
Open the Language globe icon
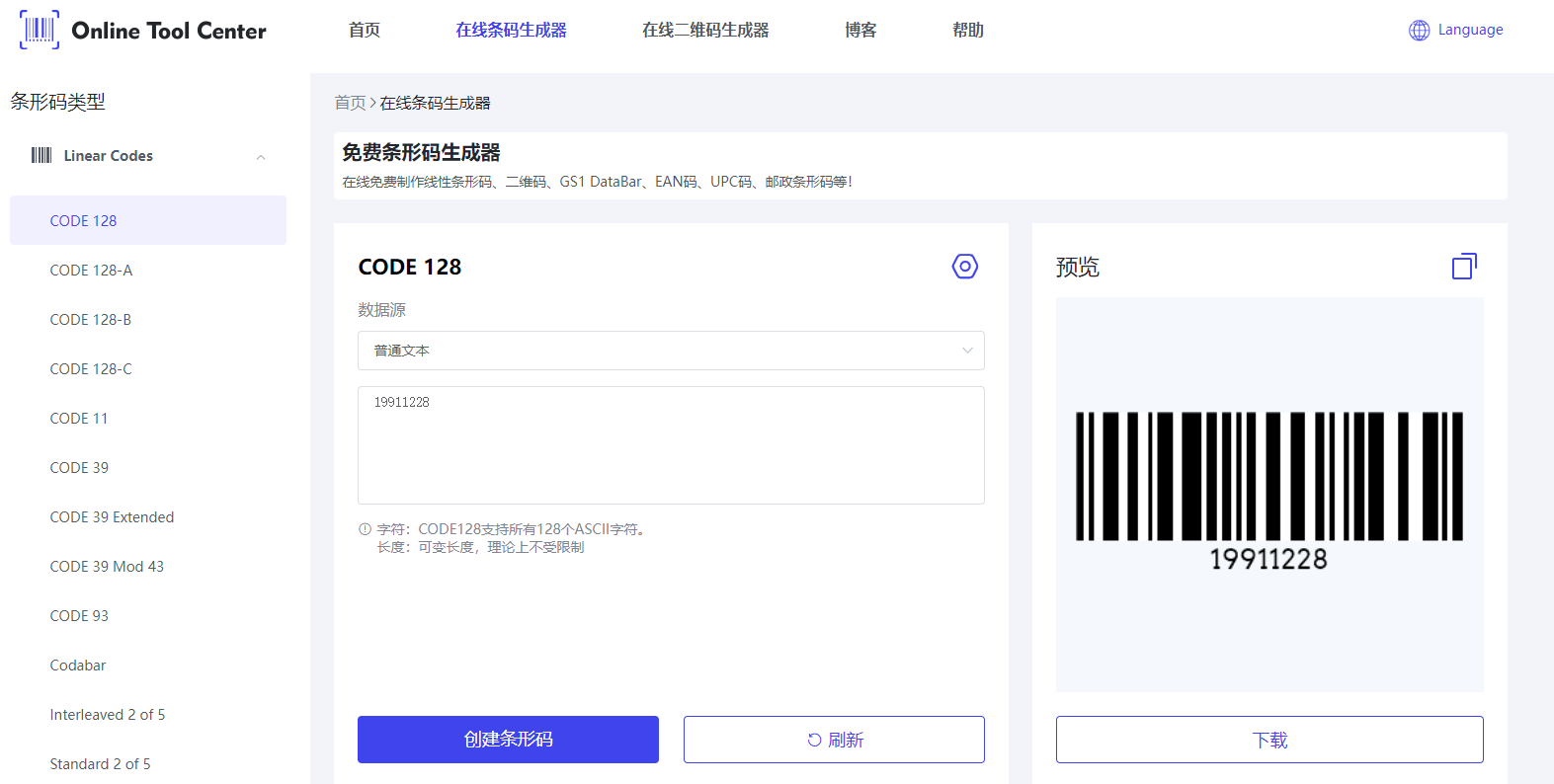coord(1419,31)
